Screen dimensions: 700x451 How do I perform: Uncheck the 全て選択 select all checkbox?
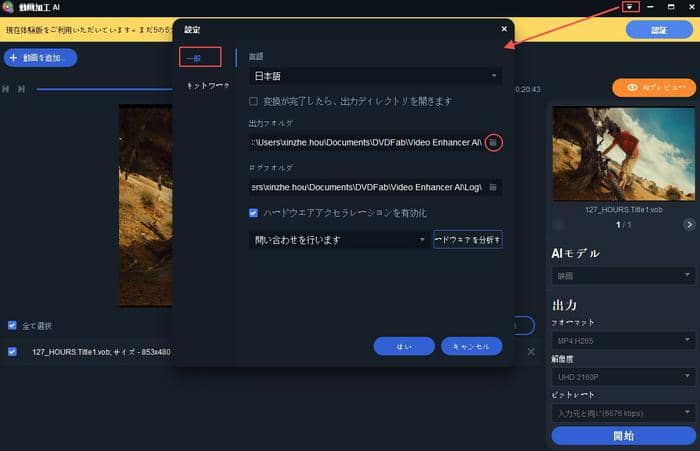(x=12, y=325)
